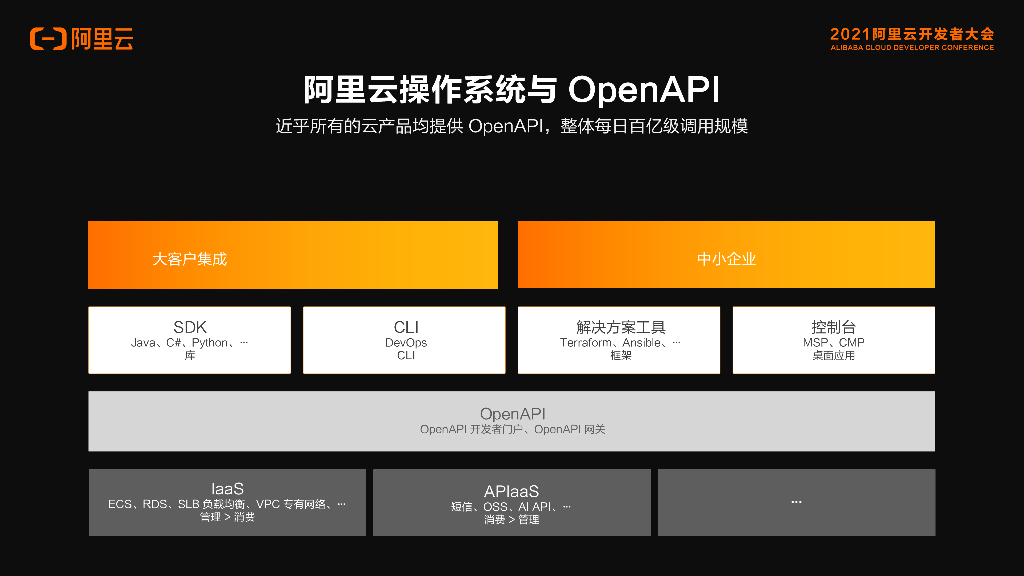Click the slide title 阿里云操作系统与 OpenAPI
The width and height of the screenshot is (1024, 576).
pos(512,89)
